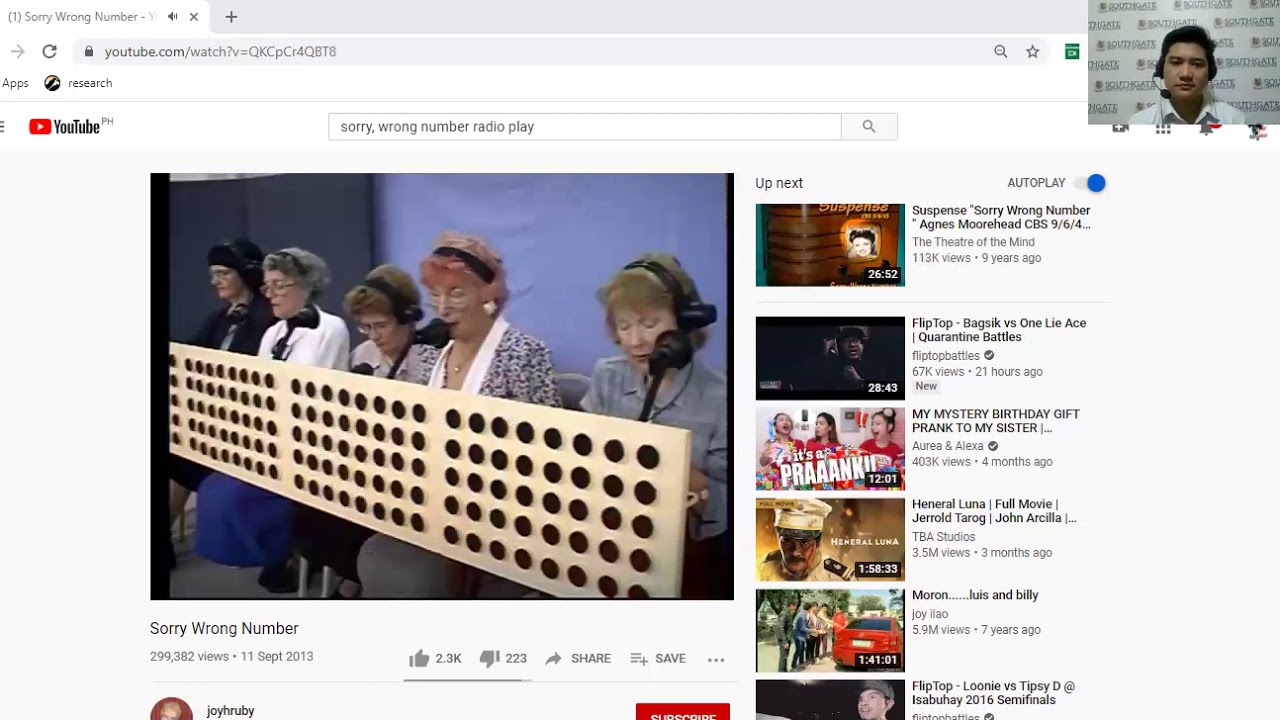Viewport: 1280px width, 720px height.
Task: Click the 113K views • 9 years ago text
Action: (x=976, y=258)
